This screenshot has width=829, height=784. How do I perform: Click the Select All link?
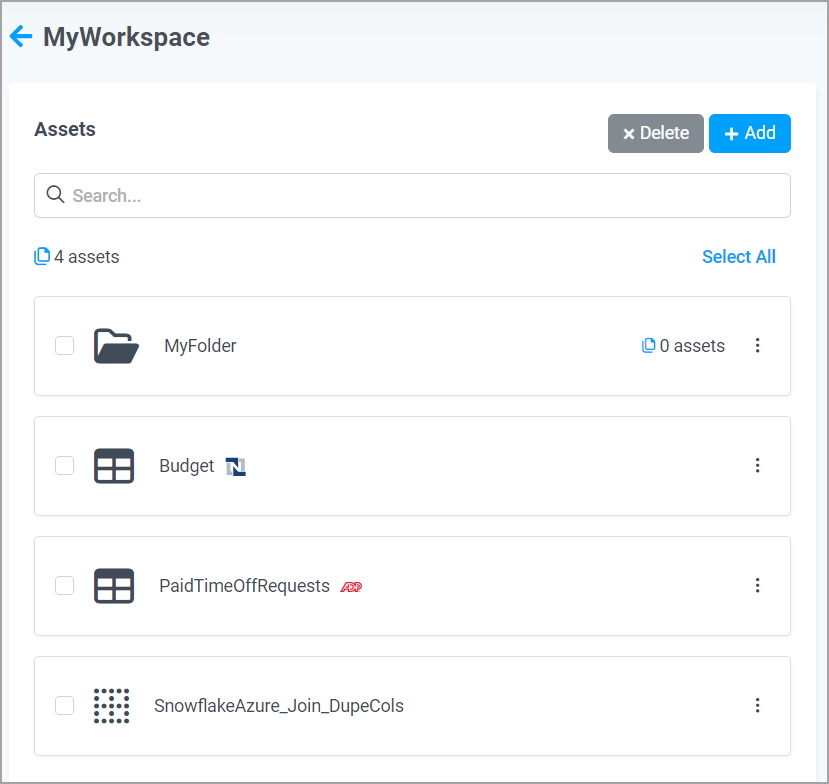coord(738,256)
